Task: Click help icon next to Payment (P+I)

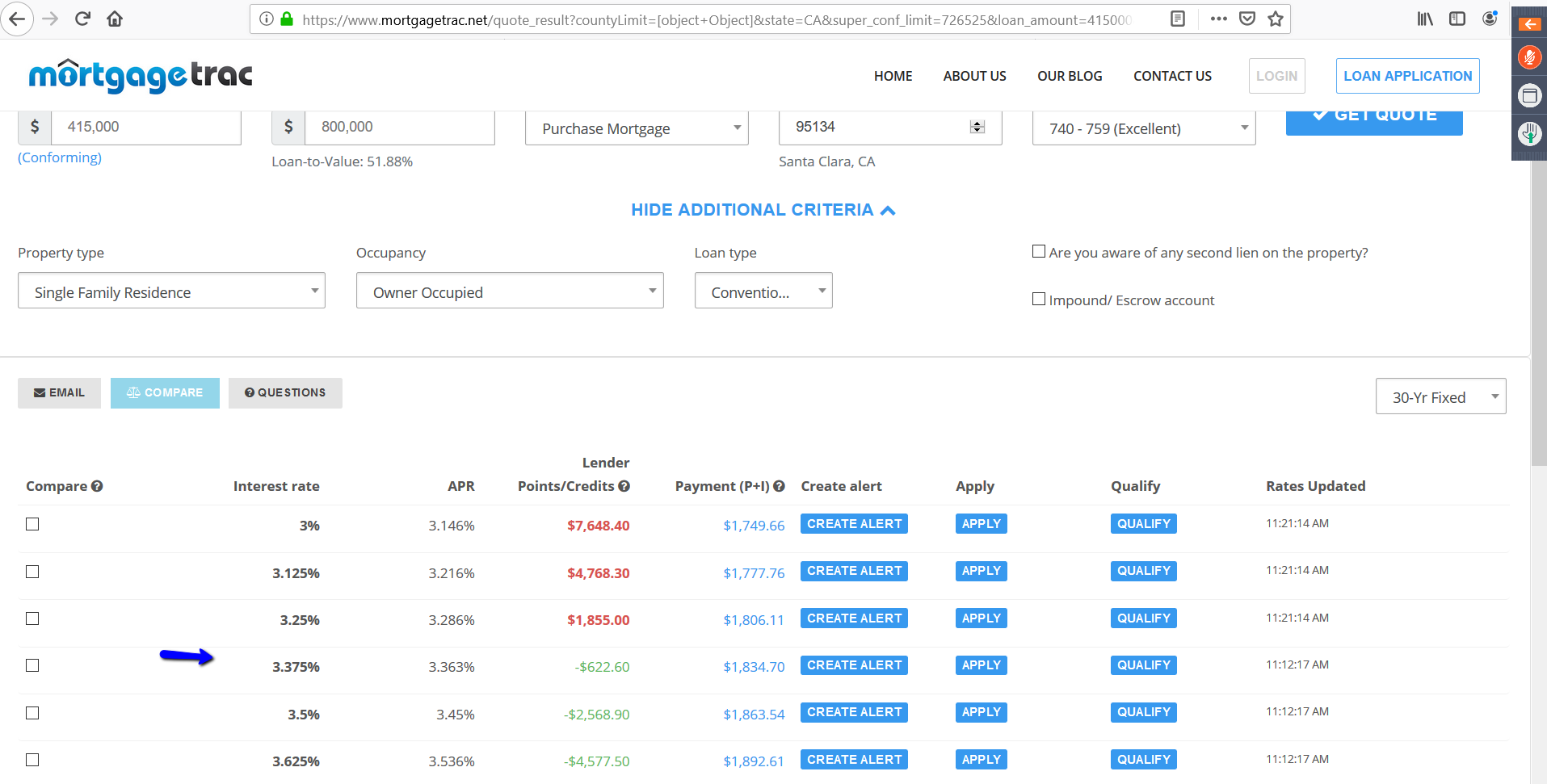Action: 779,486
